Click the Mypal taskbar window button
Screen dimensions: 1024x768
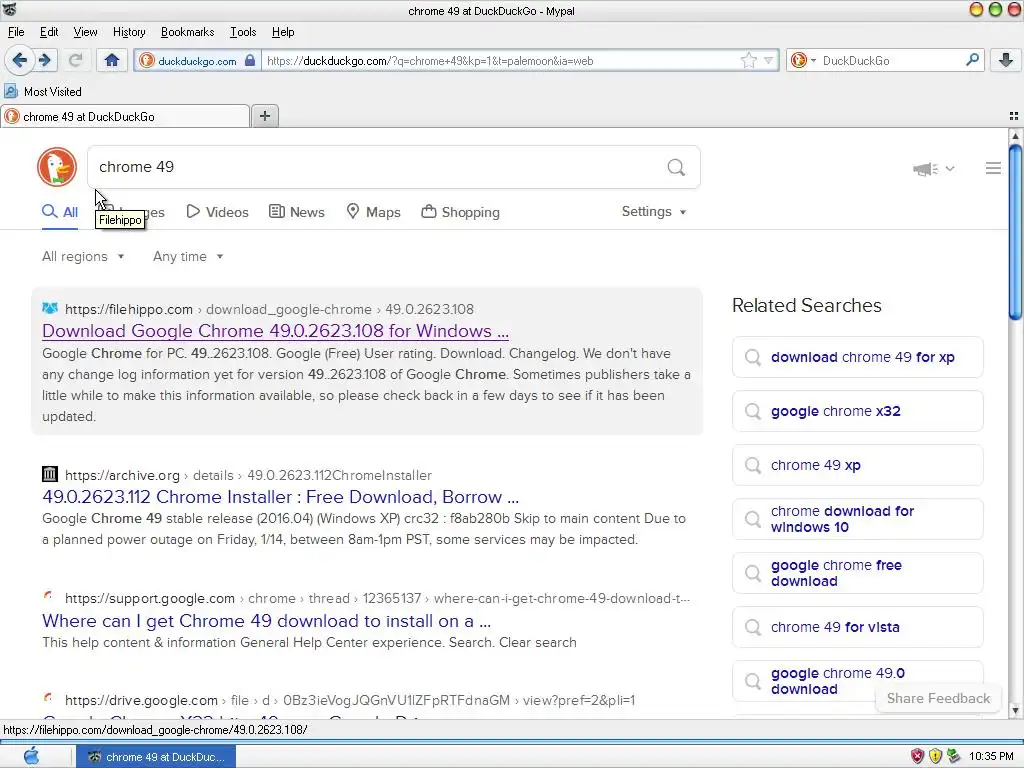click(156, 757)
